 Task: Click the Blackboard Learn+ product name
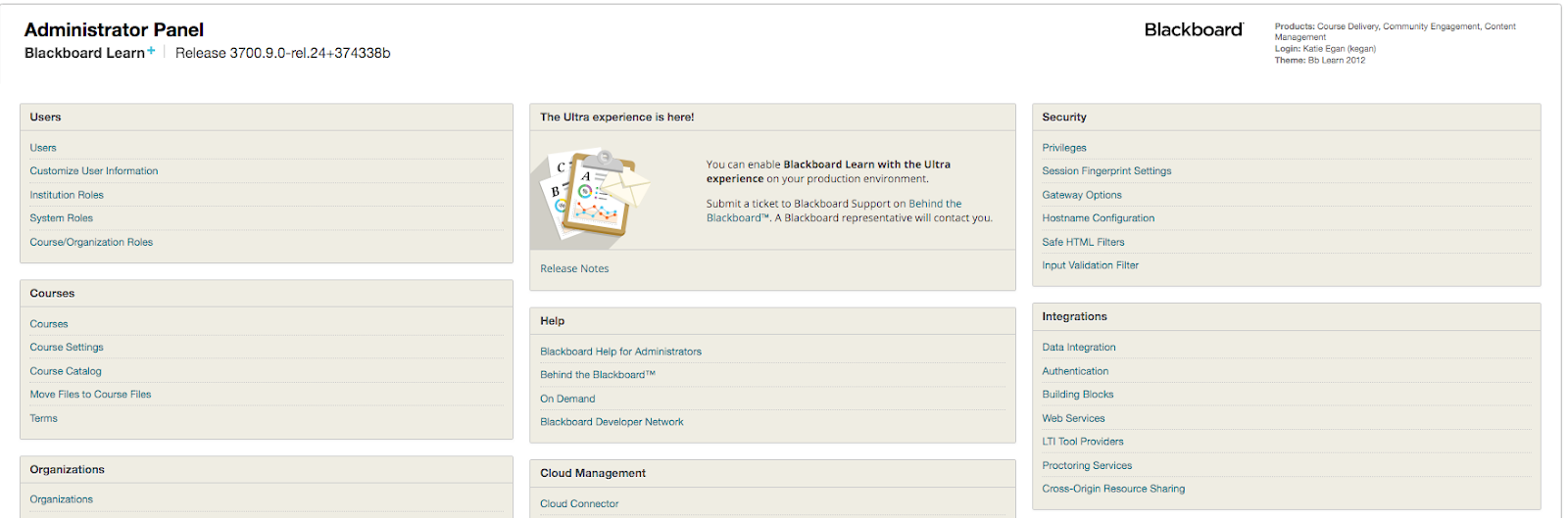pos(90,53)
